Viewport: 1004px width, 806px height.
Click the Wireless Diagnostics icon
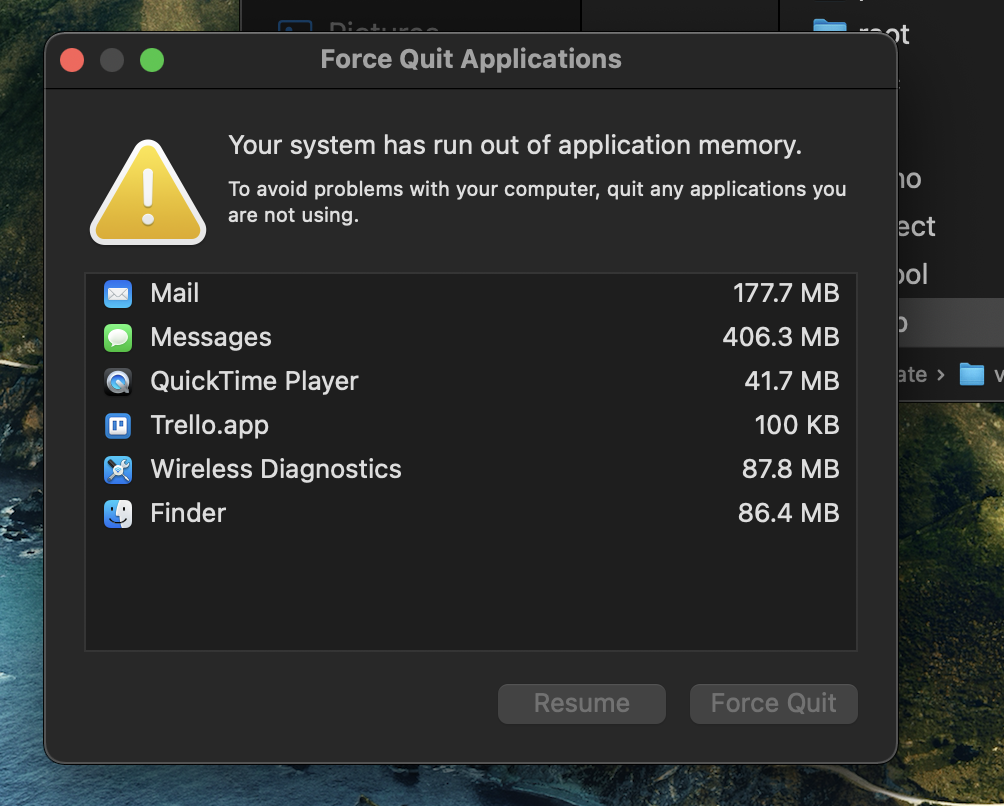click(x=118, y=470)
